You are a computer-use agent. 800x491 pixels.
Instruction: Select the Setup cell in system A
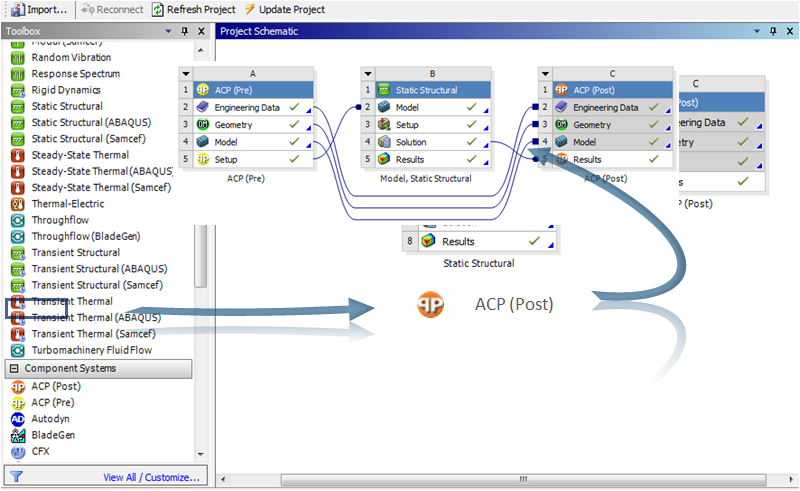coord(253,159)
